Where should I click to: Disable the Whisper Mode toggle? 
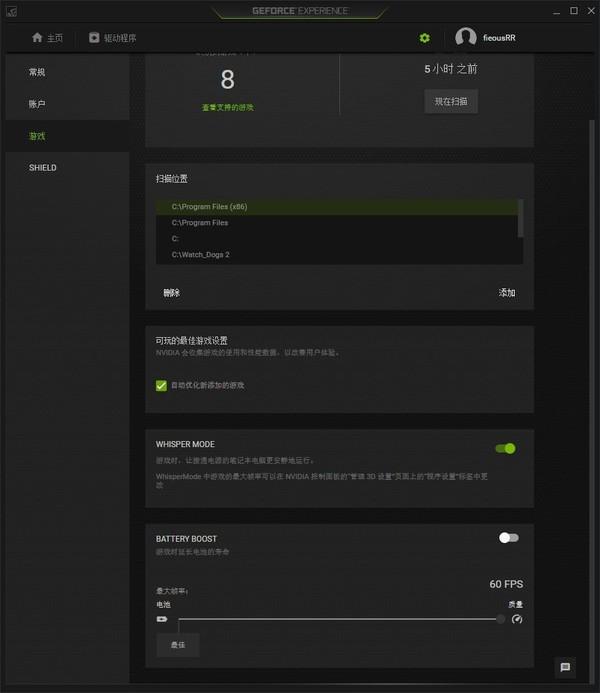[505, 449]
